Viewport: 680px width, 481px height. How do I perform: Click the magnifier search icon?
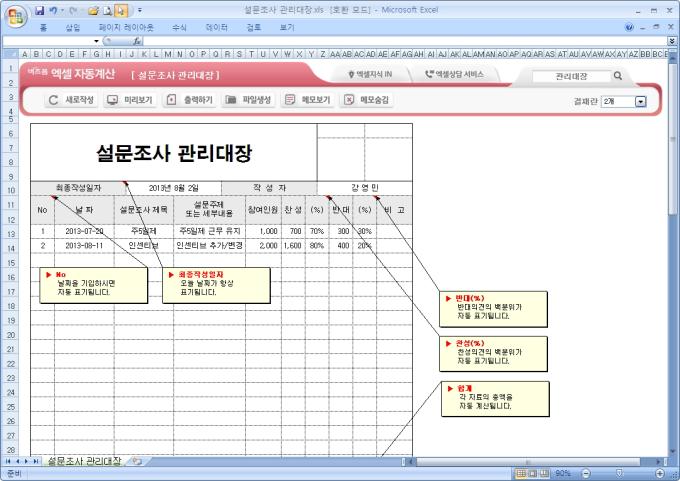tap(618, 76)
